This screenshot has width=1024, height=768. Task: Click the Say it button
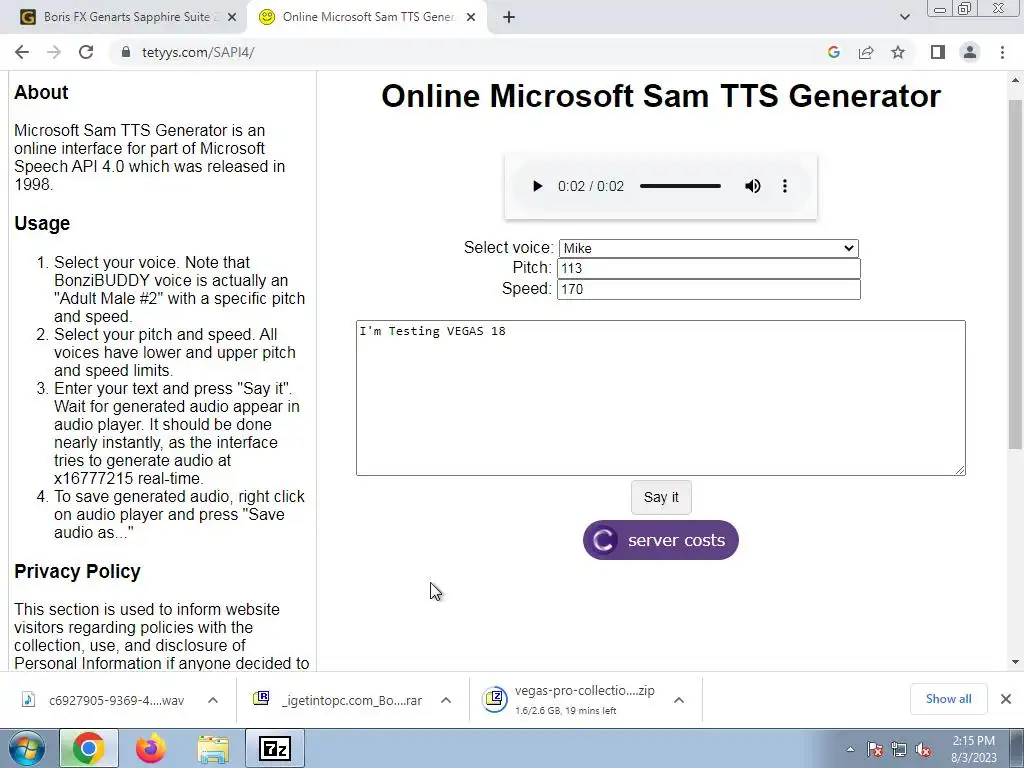coord(661,497)
